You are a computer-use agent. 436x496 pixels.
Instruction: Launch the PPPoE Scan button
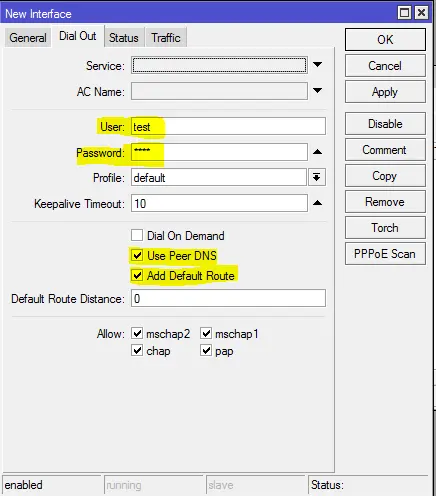coord(385,254)
